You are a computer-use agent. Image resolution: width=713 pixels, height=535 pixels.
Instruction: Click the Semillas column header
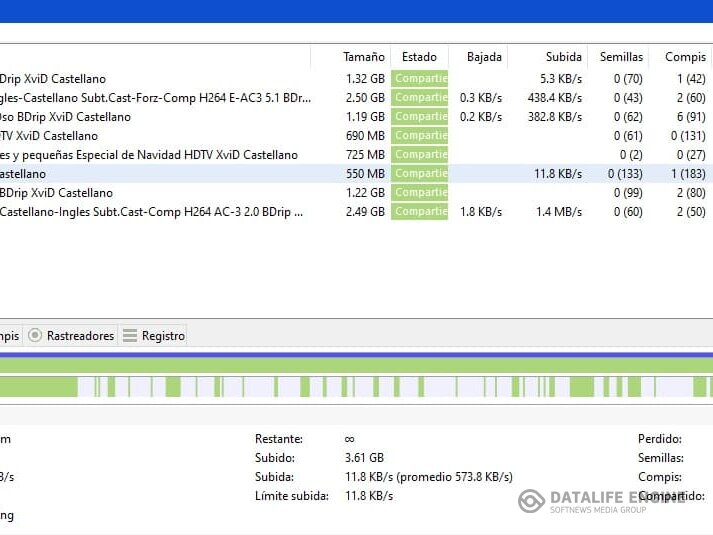(621, 57)
